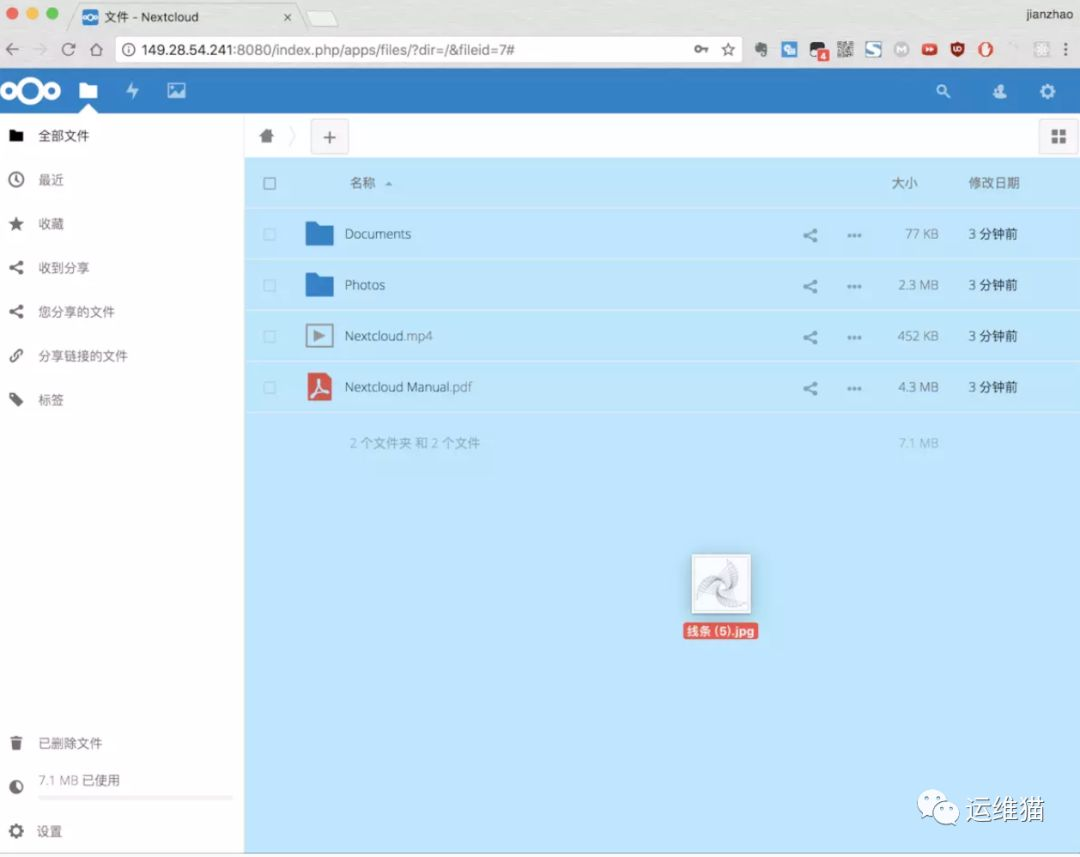
Task: Open the Files app folder icon
Action: [88, 90]
